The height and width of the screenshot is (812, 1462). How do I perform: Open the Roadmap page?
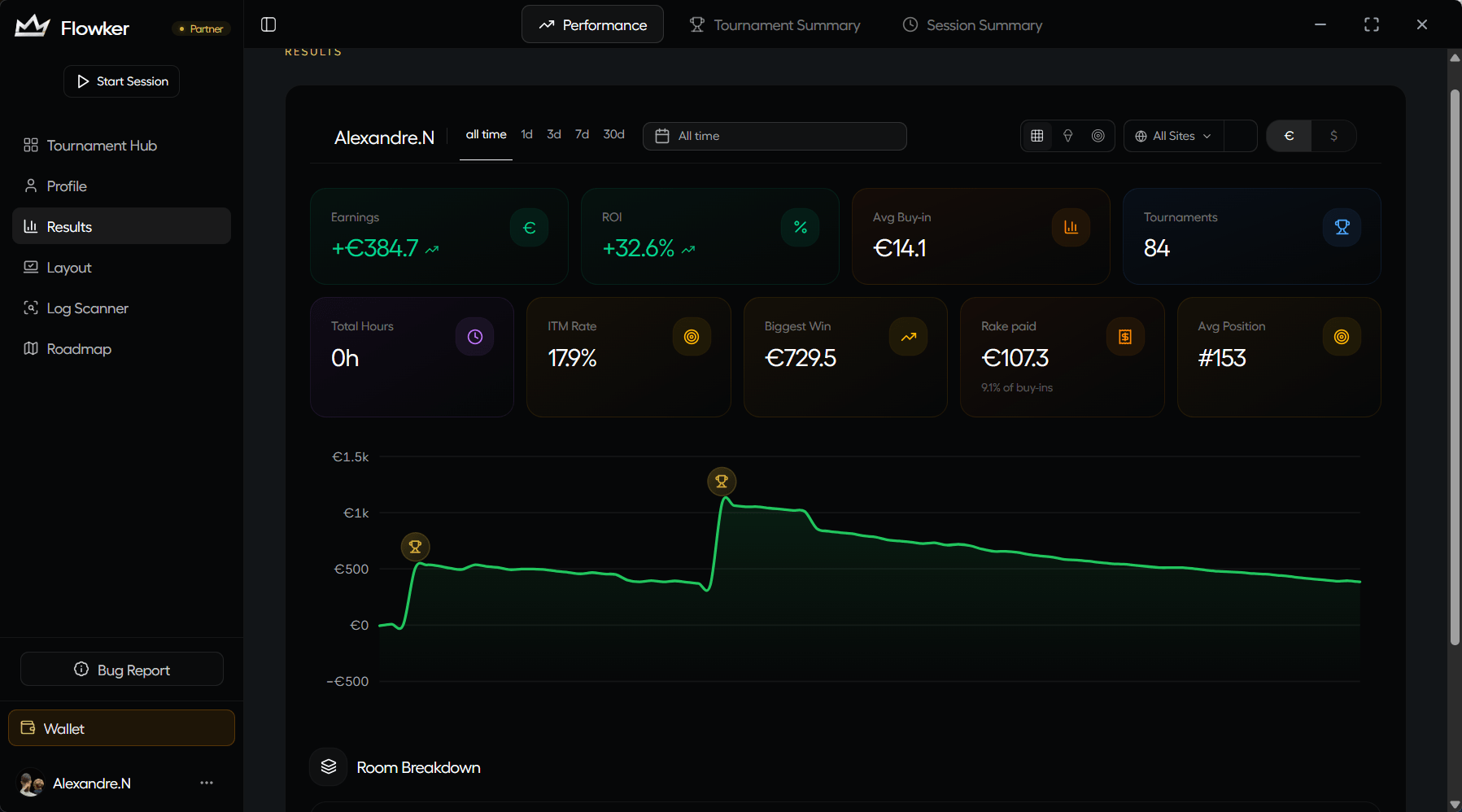[x=121, y=348]
